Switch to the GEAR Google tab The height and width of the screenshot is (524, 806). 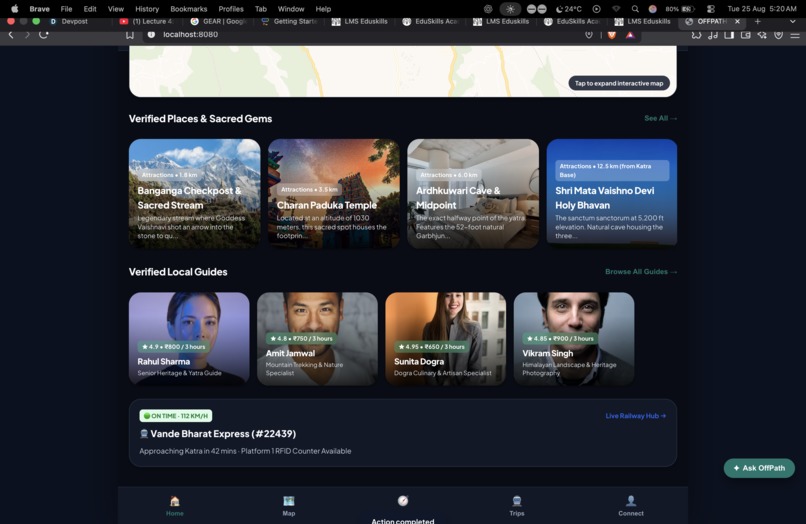218,22
